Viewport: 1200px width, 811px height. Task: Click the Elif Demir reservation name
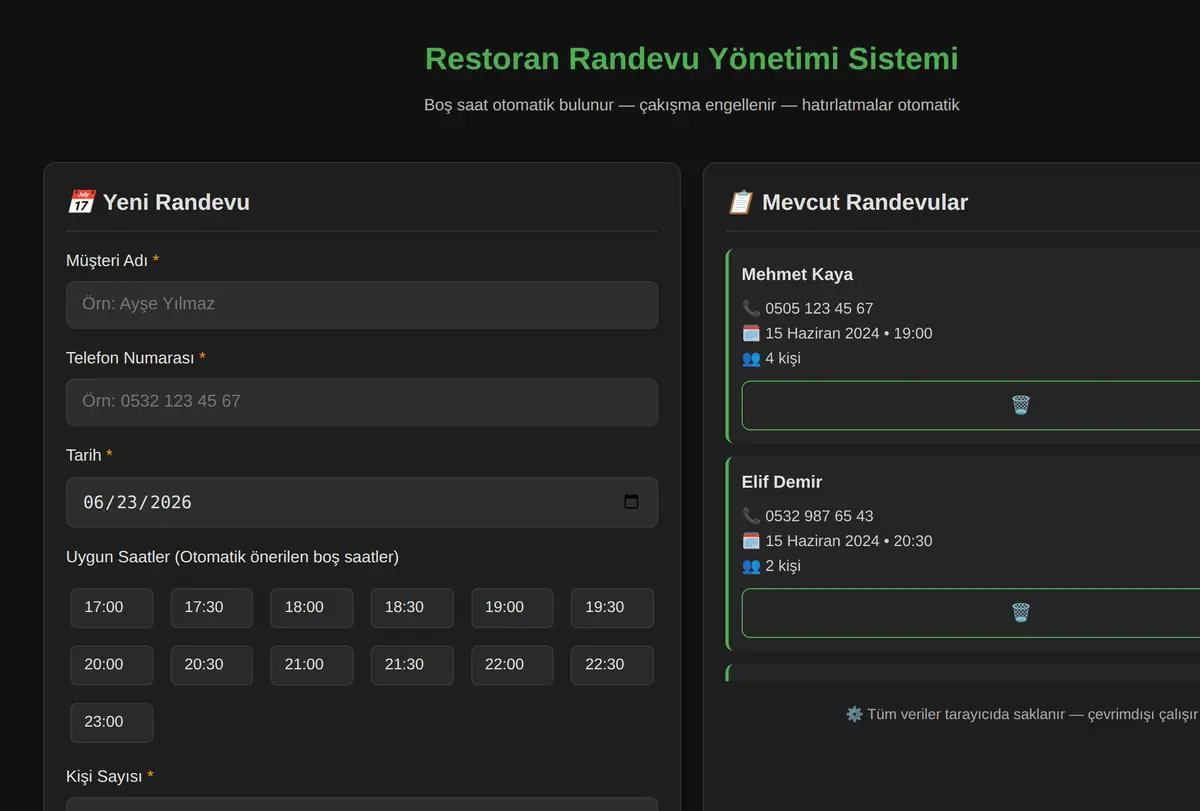click(x=782, y=482)
